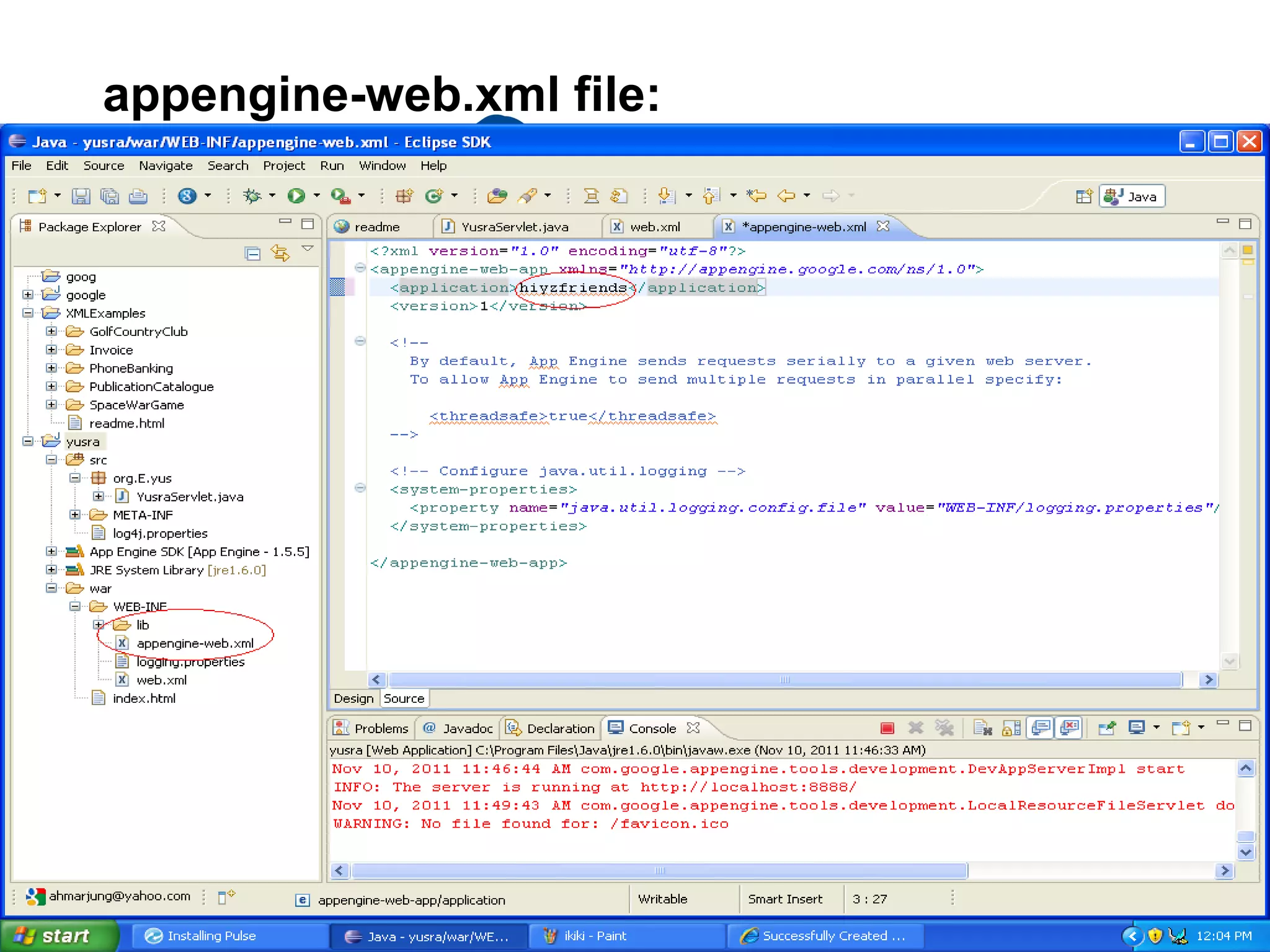Print the file using the printer icon
The image size is (1270, 952).
[x=138, y=196]
